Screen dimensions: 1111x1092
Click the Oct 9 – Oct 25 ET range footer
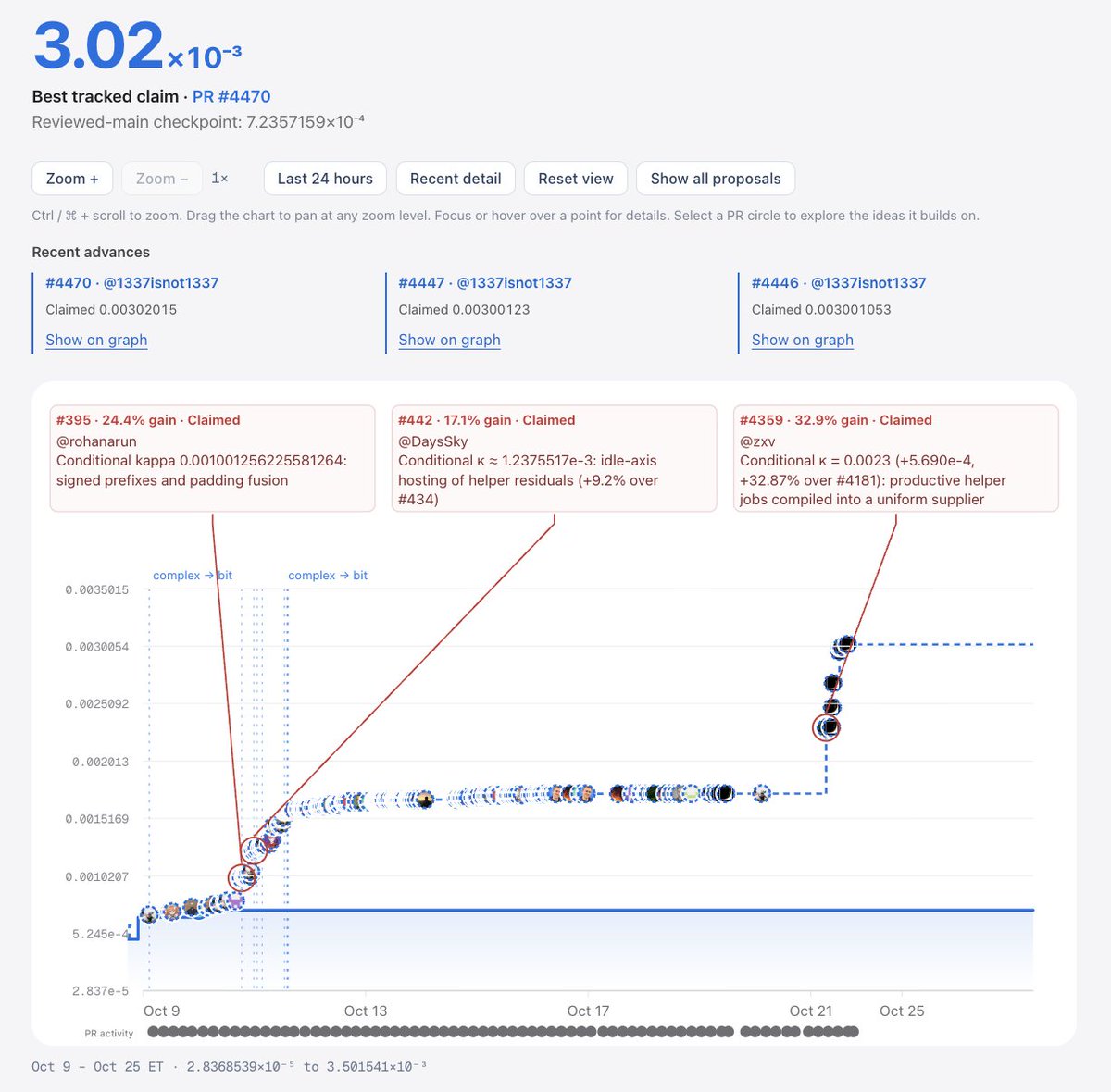pyautogui.click(x=230, y=1067)
